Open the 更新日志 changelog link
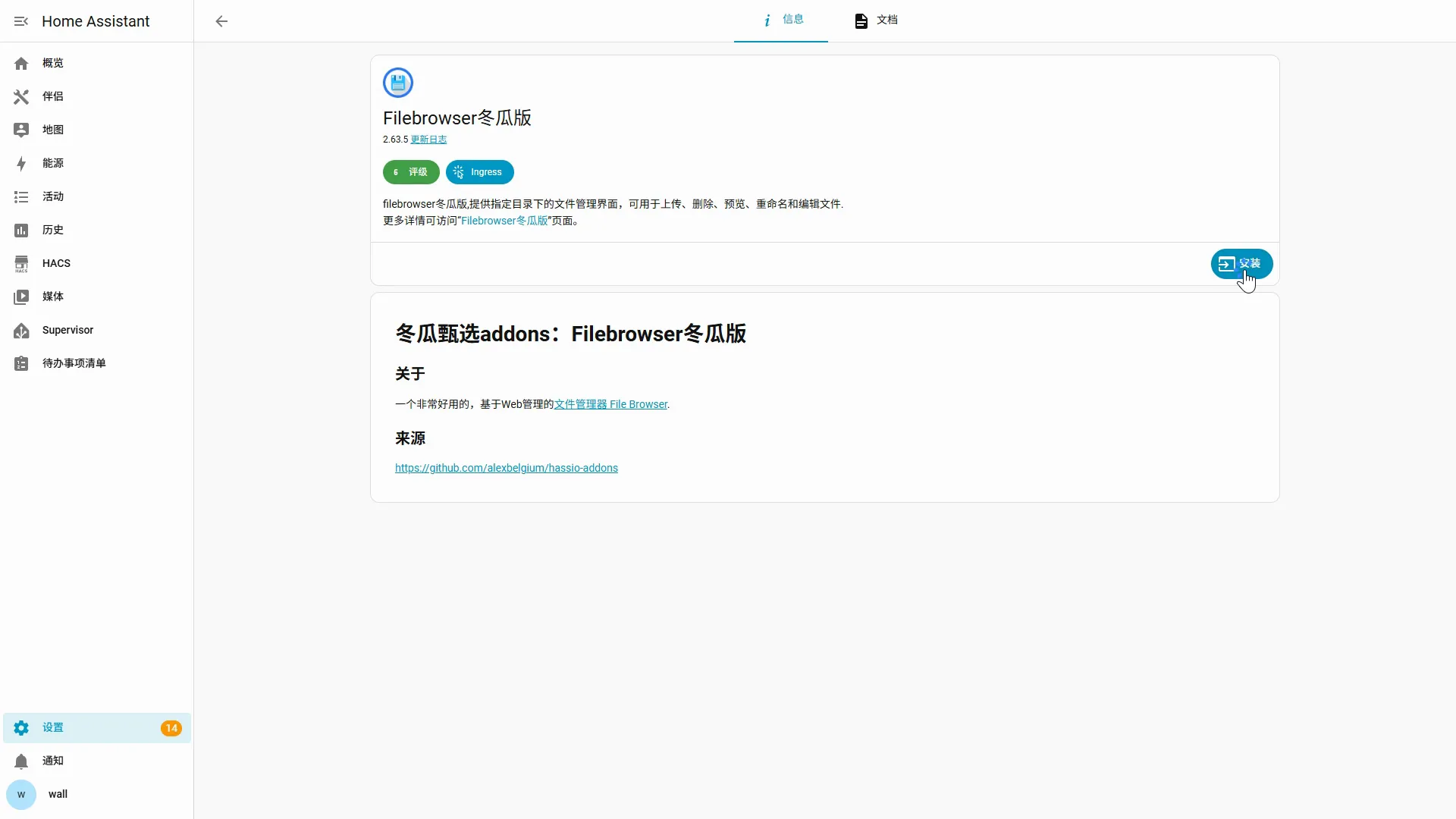This screenshot has height=819, width=1456. [x=428, y=140]
